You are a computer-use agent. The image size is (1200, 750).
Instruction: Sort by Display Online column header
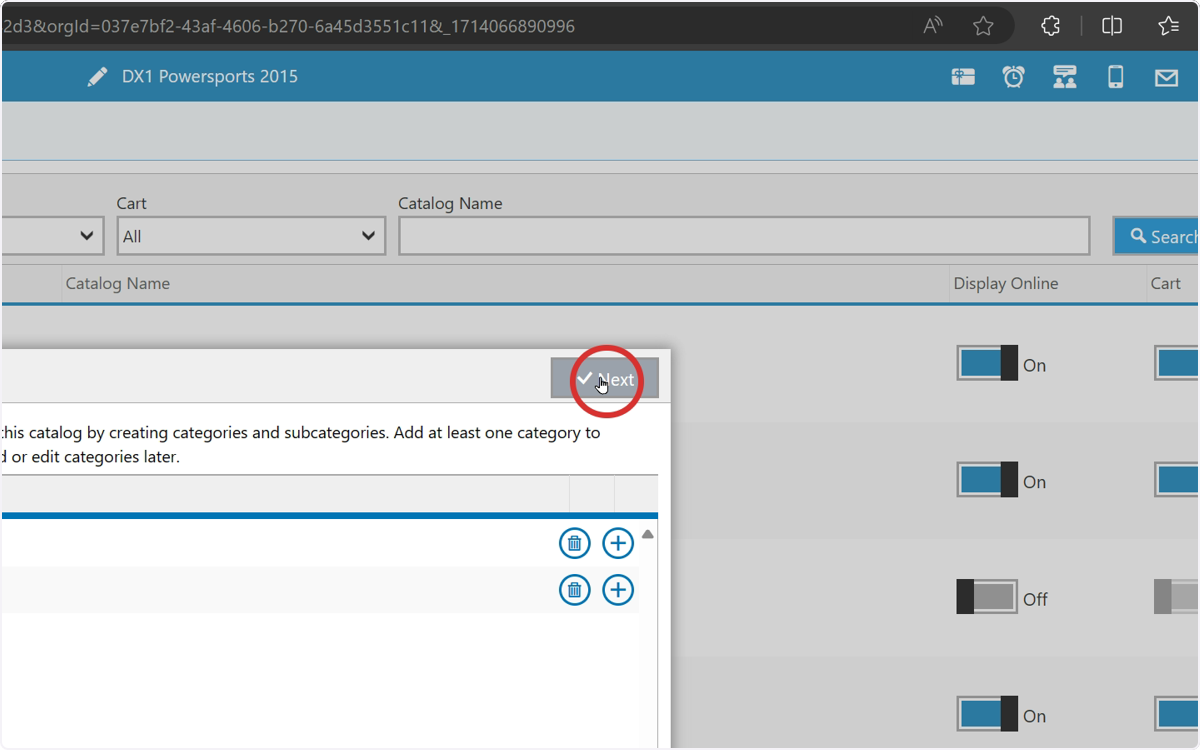[1006, 283]
